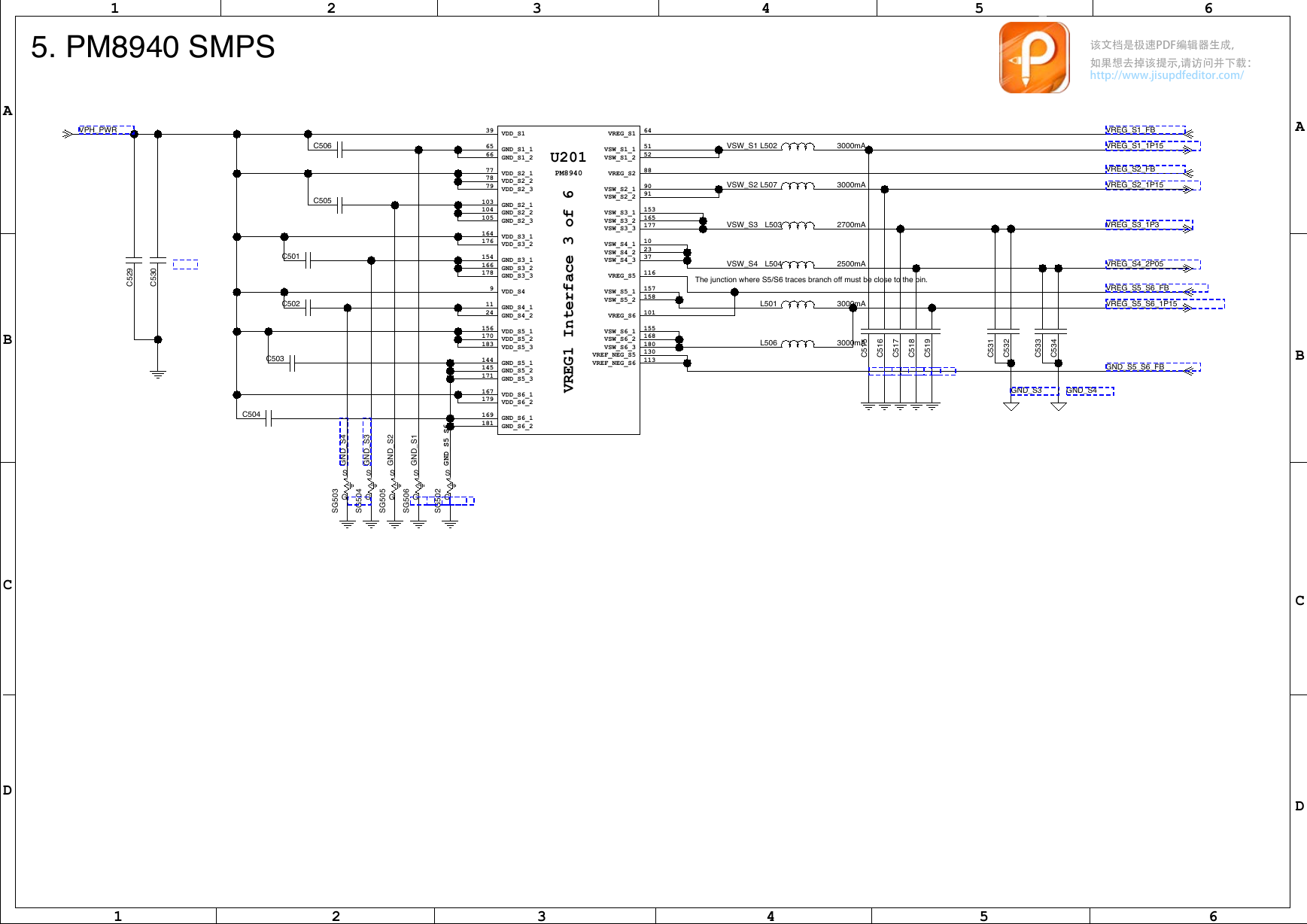
Task: Select the VREG_S1_FB net label
Action: (x=1130, y=130)
